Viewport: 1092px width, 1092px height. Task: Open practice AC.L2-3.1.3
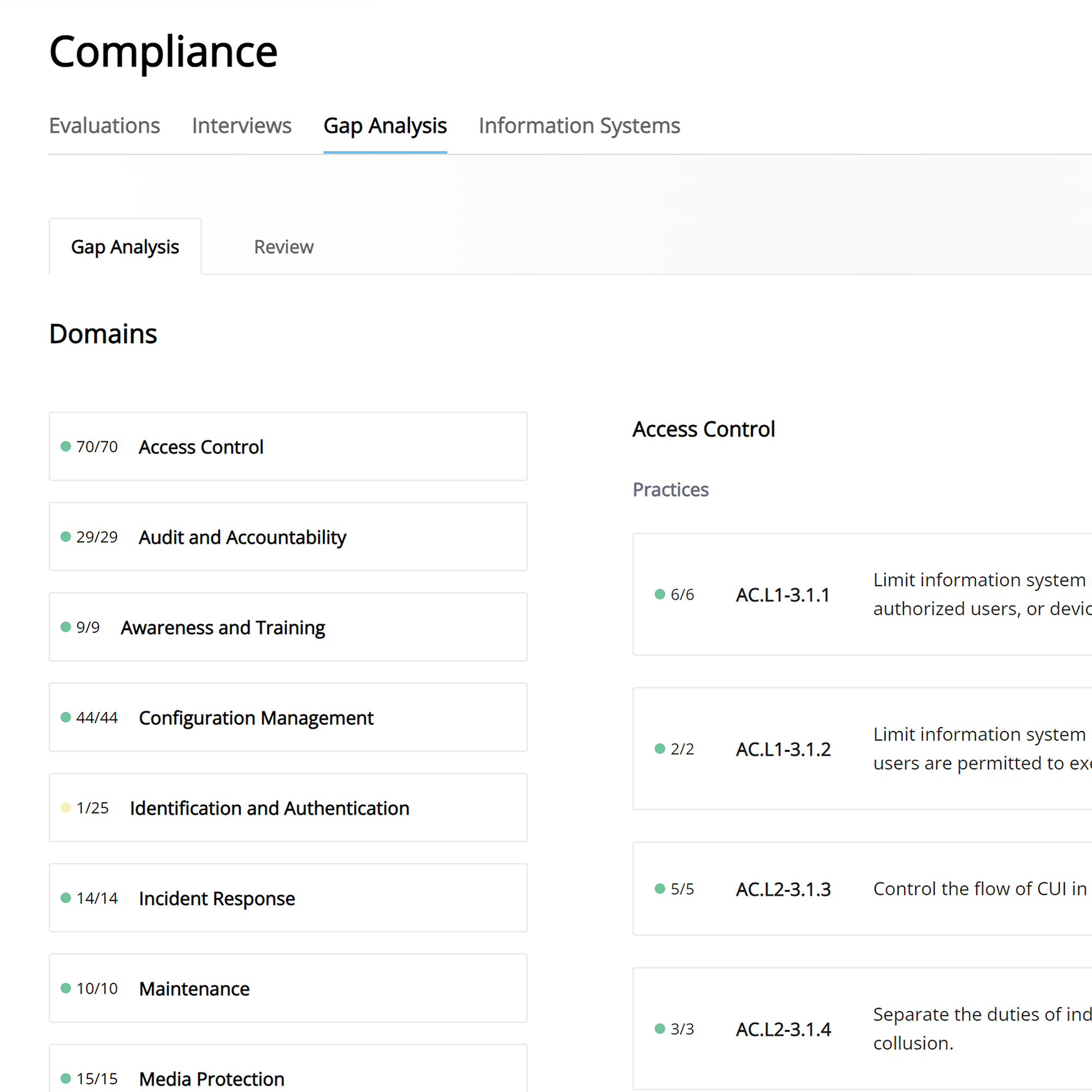pyautogui.click(x=863, y=888)
